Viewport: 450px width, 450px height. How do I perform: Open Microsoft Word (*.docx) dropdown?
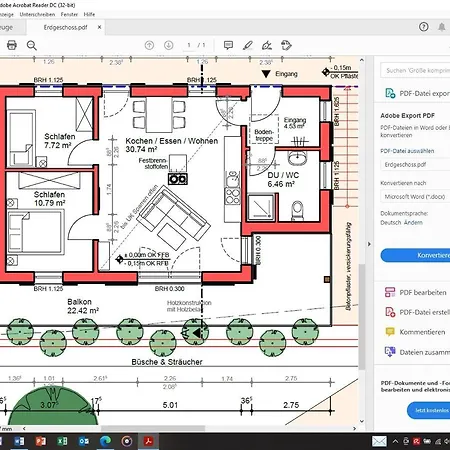click(x=415, y=197)
